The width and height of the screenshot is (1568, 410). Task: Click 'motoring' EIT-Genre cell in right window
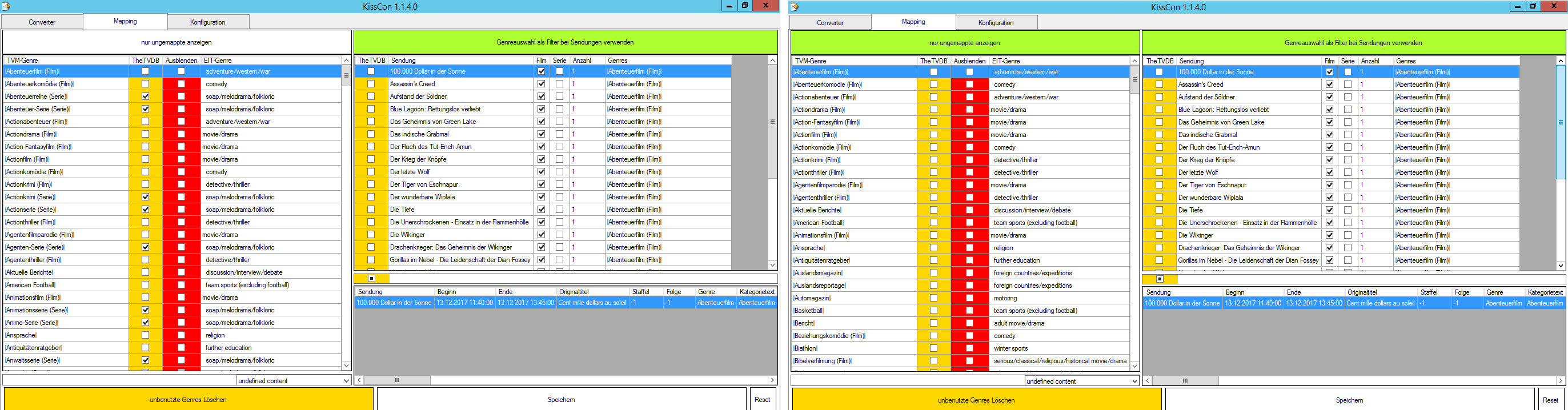tap(1059, 298)
